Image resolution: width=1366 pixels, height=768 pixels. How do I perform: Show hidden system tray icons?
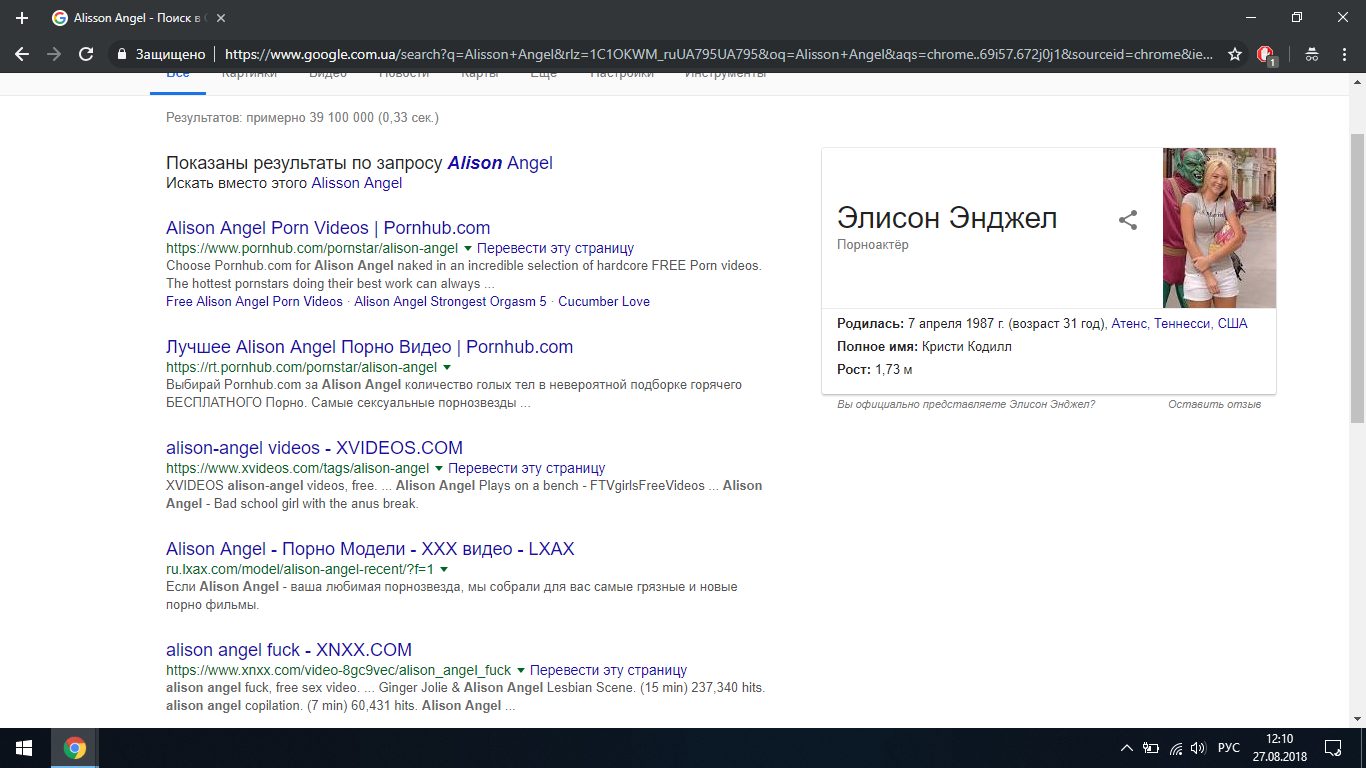pyautogui.click(x=1127, y=748)
